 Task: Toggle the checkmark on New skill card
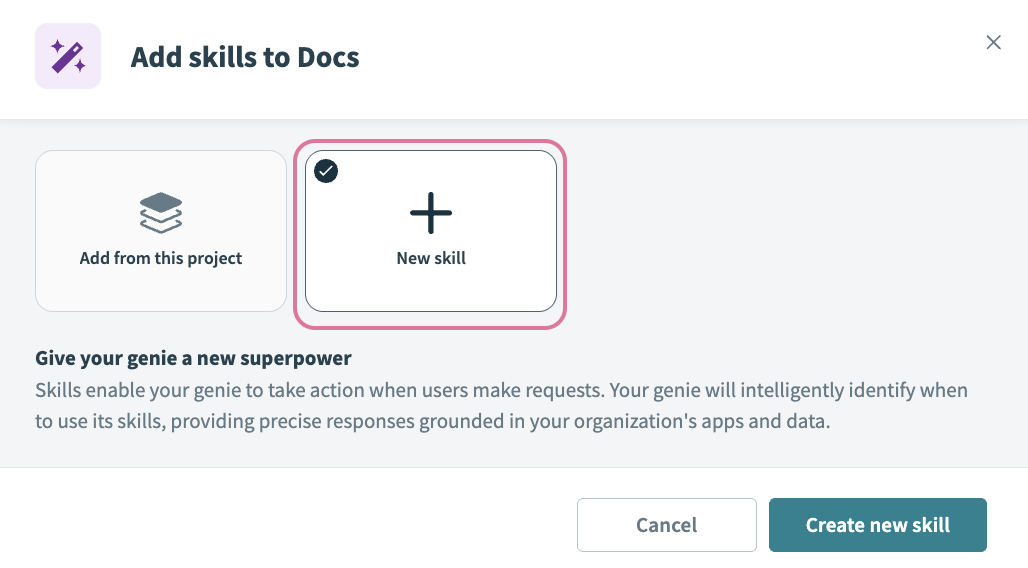pyautogui.click(x=326, y=171)
